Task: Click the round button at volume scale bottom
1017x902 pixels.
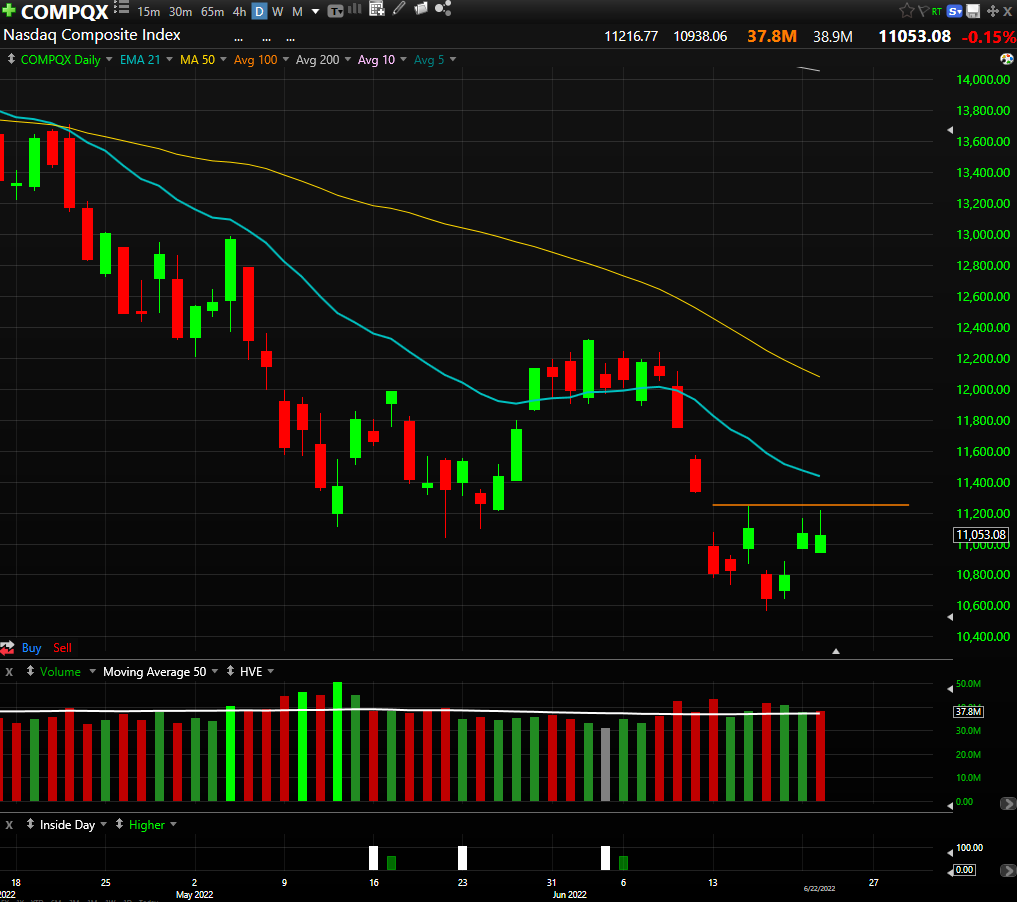Action: pos(1008,803)
